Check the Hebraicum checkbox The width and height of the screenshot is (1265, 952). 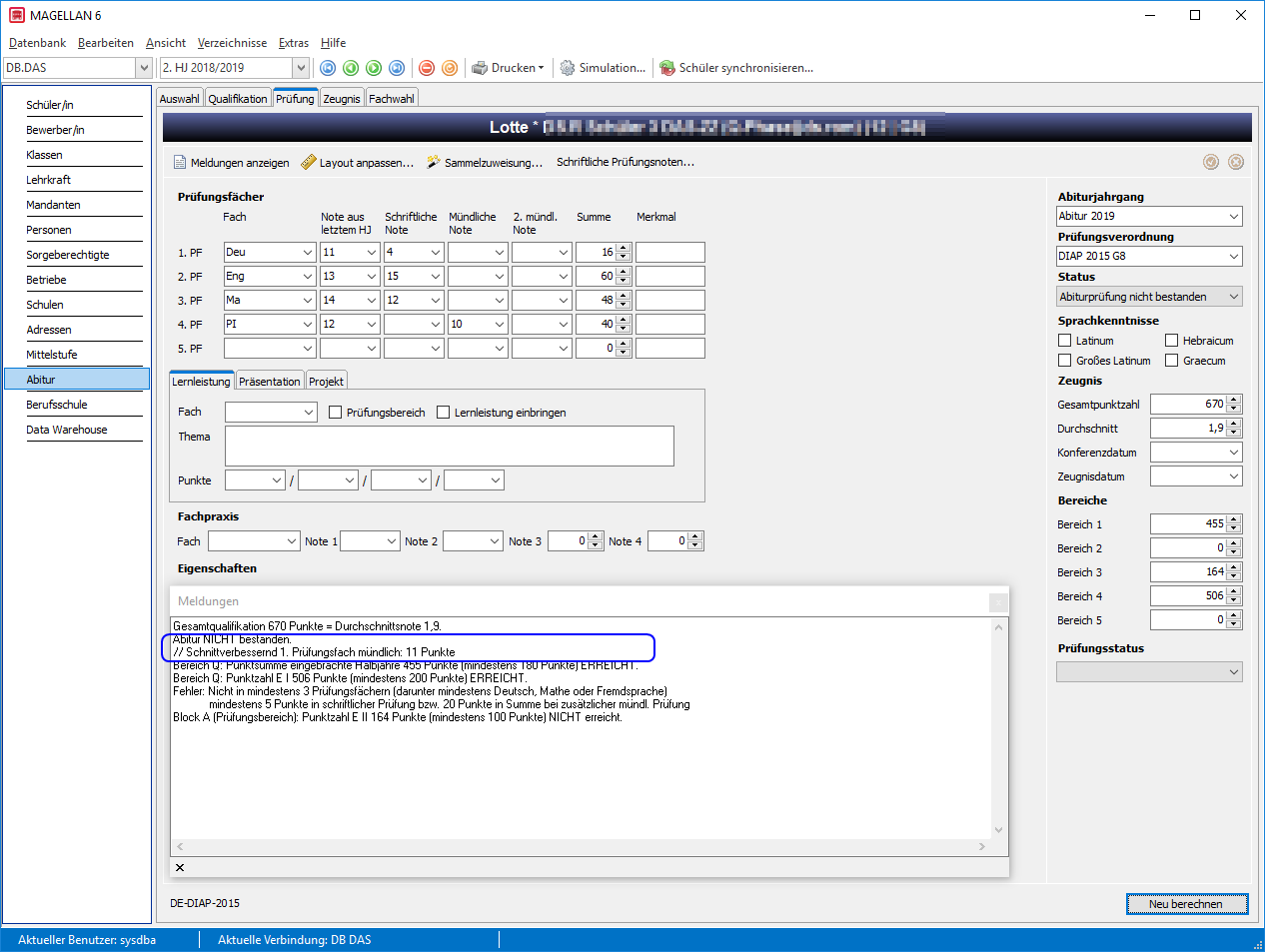[x=1172, y=341]
